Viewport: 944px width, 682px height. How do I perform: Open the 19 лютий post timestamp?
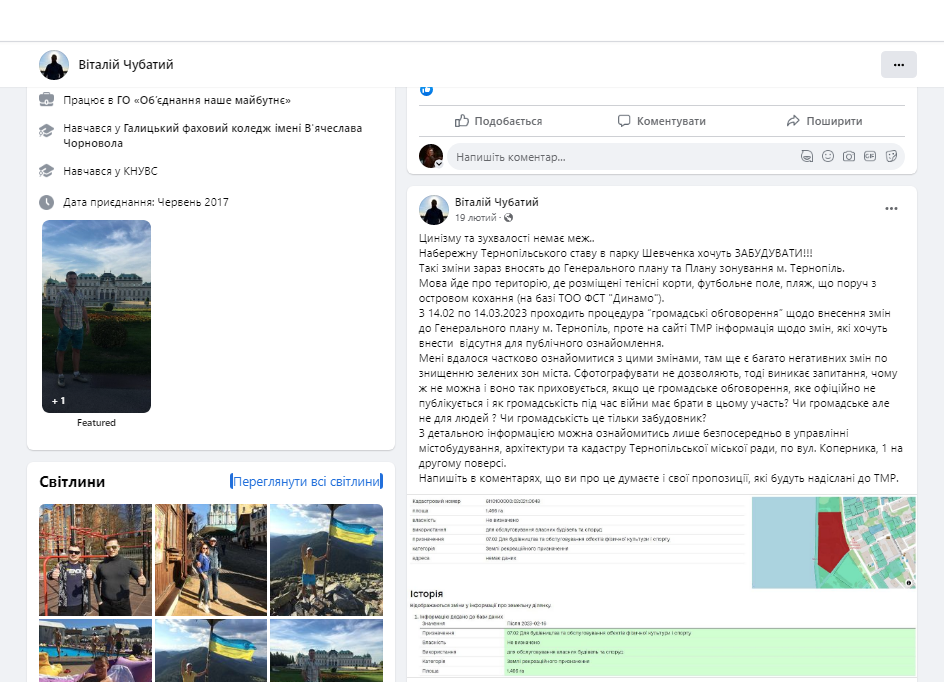(476, 218)
